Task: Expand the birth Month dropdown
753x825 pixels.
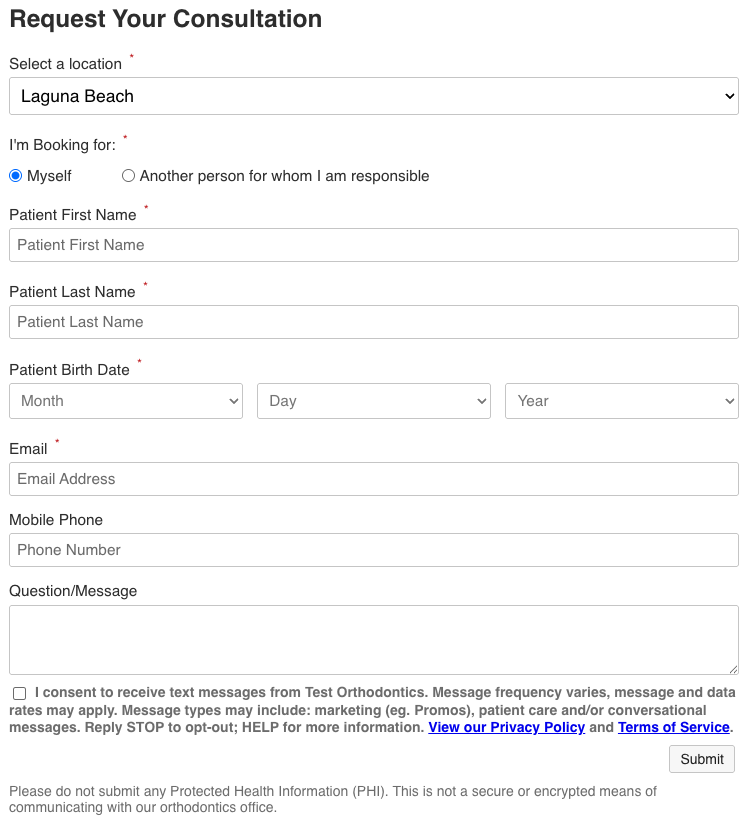Action: coord(126,401)
